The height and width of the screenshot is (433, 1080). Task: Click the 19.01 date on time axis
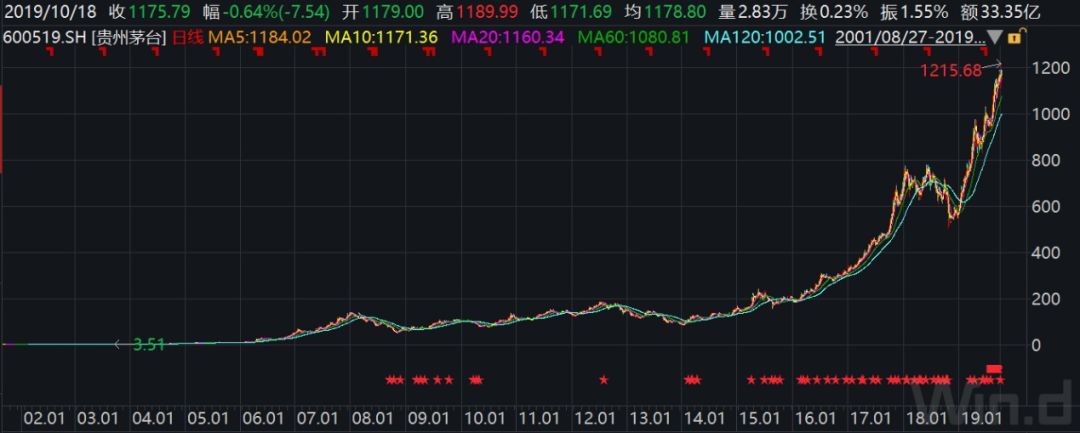982,418
